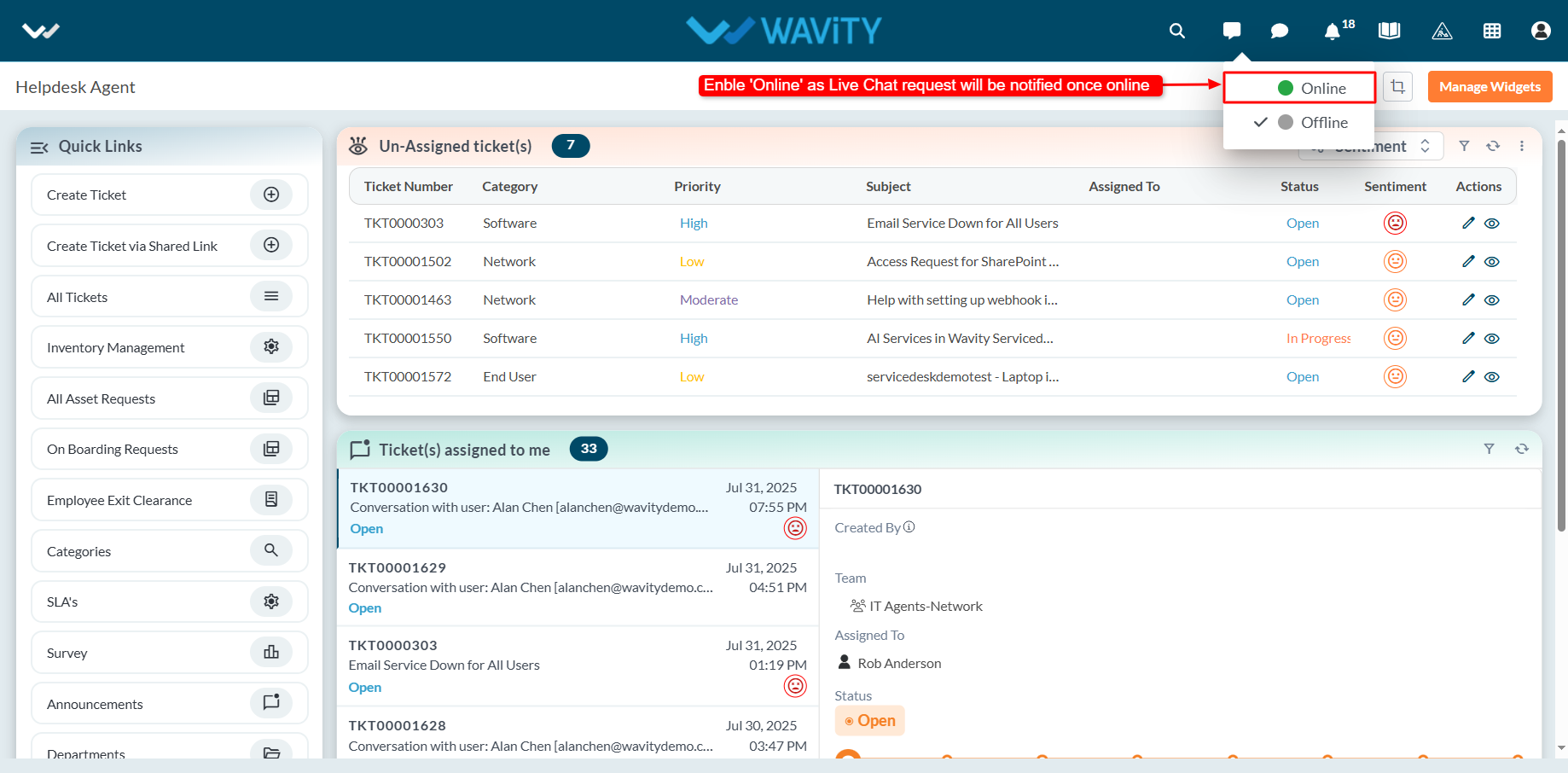Select Offline status option

(1298, 122)
